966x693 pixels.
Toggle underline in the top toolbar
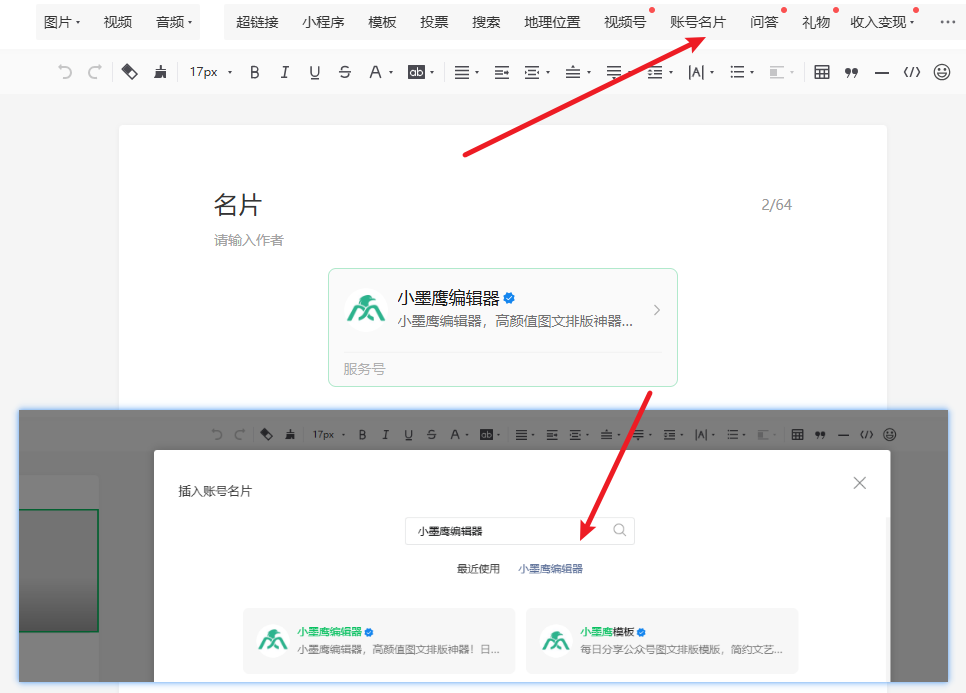pos(315,72)
